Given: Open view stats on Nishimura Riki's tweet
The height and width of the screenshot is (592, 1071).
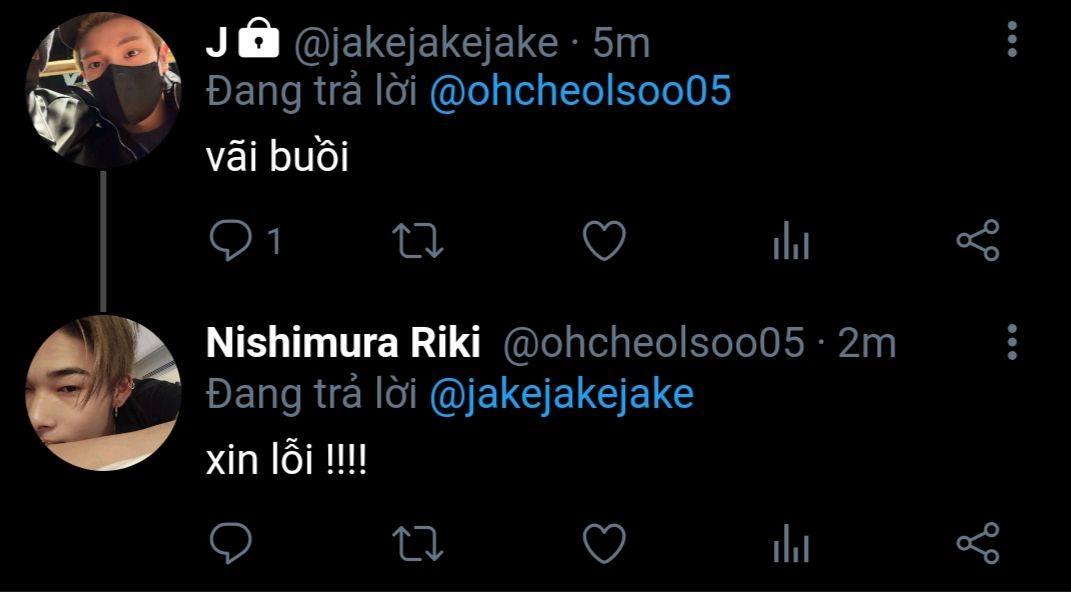Looking at the screenshot, I should tap(791, 544).
